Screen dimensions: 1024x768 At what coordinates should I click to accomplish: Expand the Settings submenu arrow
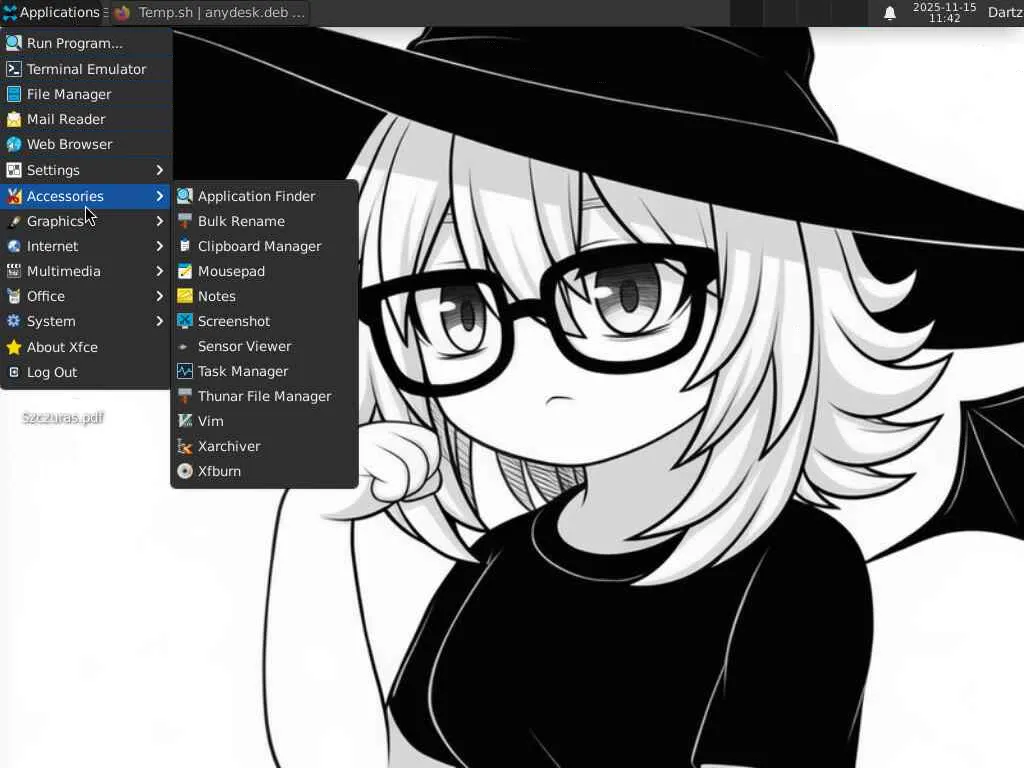pyautogui.click(x=159, y=170)
